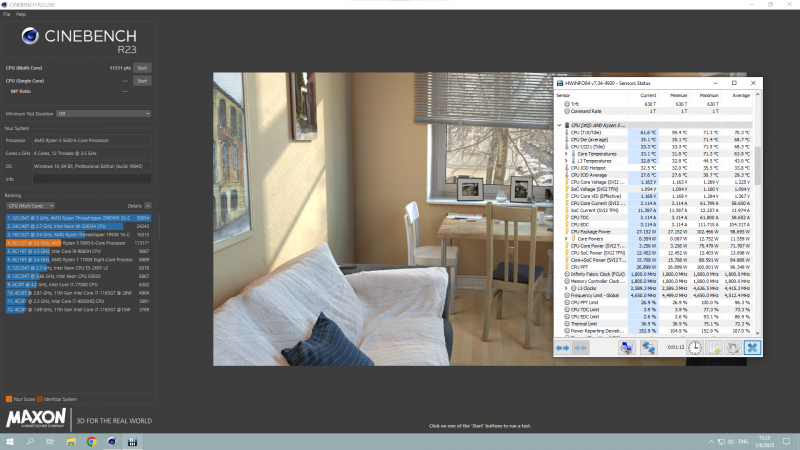Screen dimensions: 800x450
Task: Click the HWiNFO vertical scrollbar thumb
Action: click(757, 166)
